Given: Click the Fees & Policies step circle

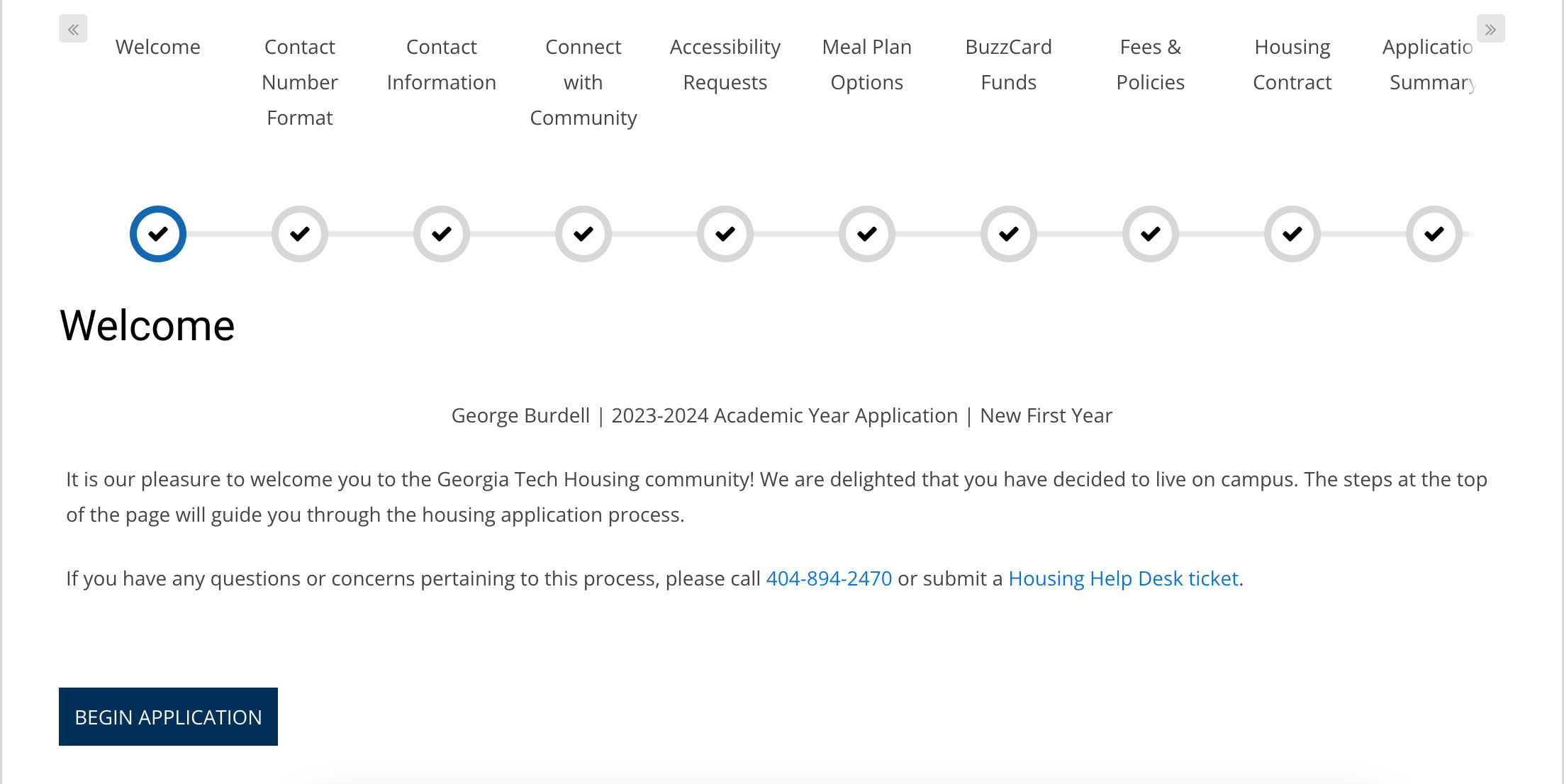Looking at the screenshot, I should pos(1151,234).
